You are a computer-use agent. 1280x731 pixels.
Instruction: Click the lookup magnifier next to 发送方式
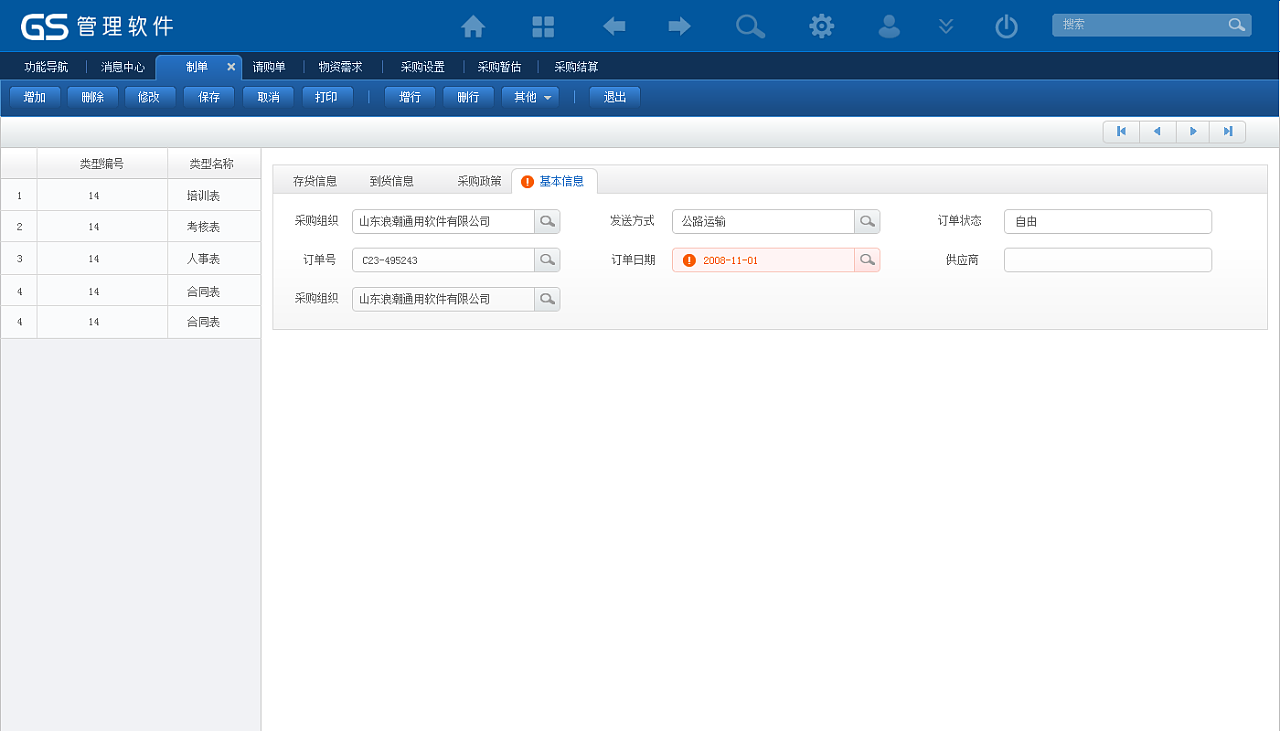click(x=867, y=221)
